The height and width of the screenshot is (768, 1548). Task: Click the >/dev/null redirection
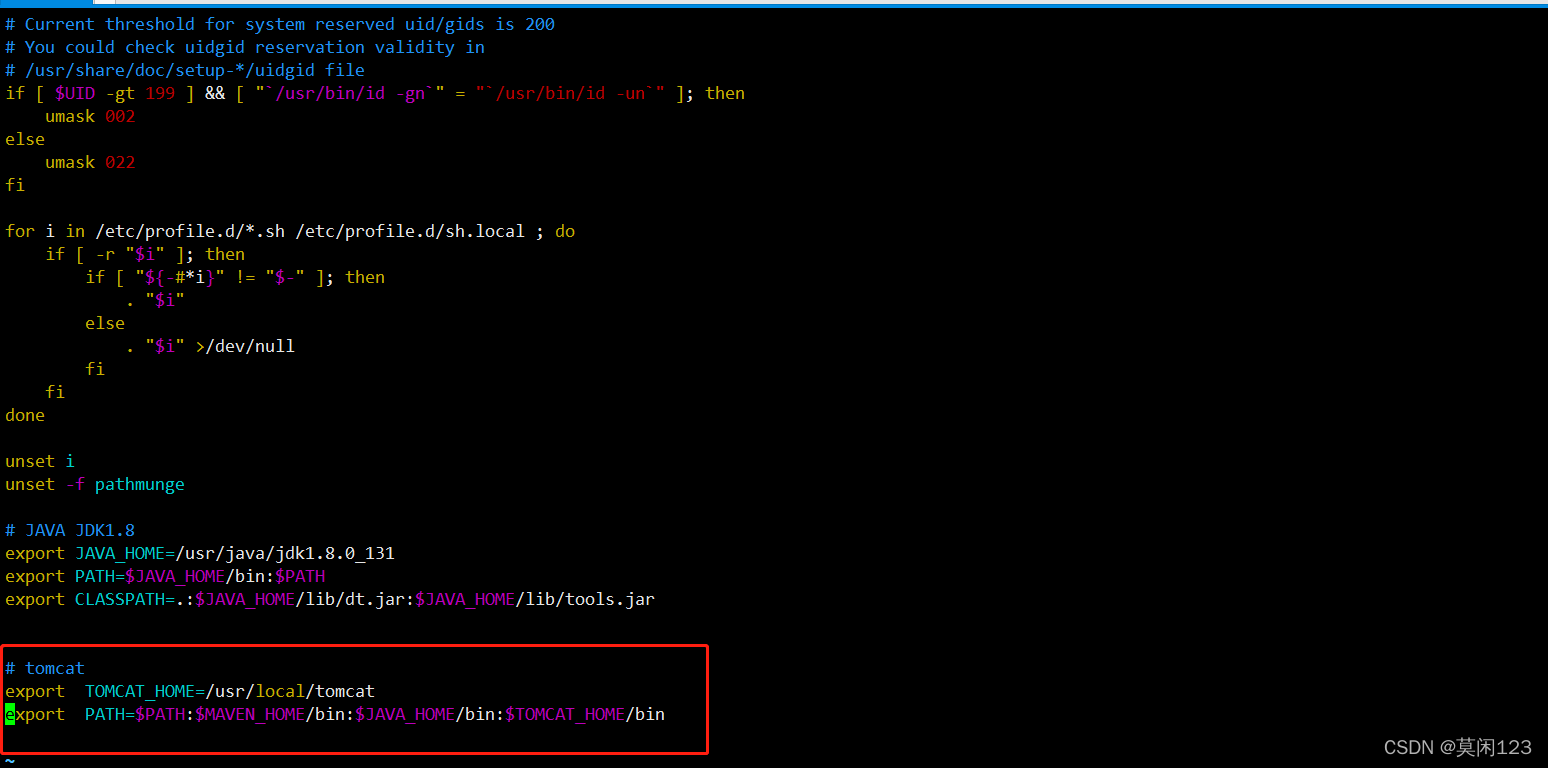[245, 346]
